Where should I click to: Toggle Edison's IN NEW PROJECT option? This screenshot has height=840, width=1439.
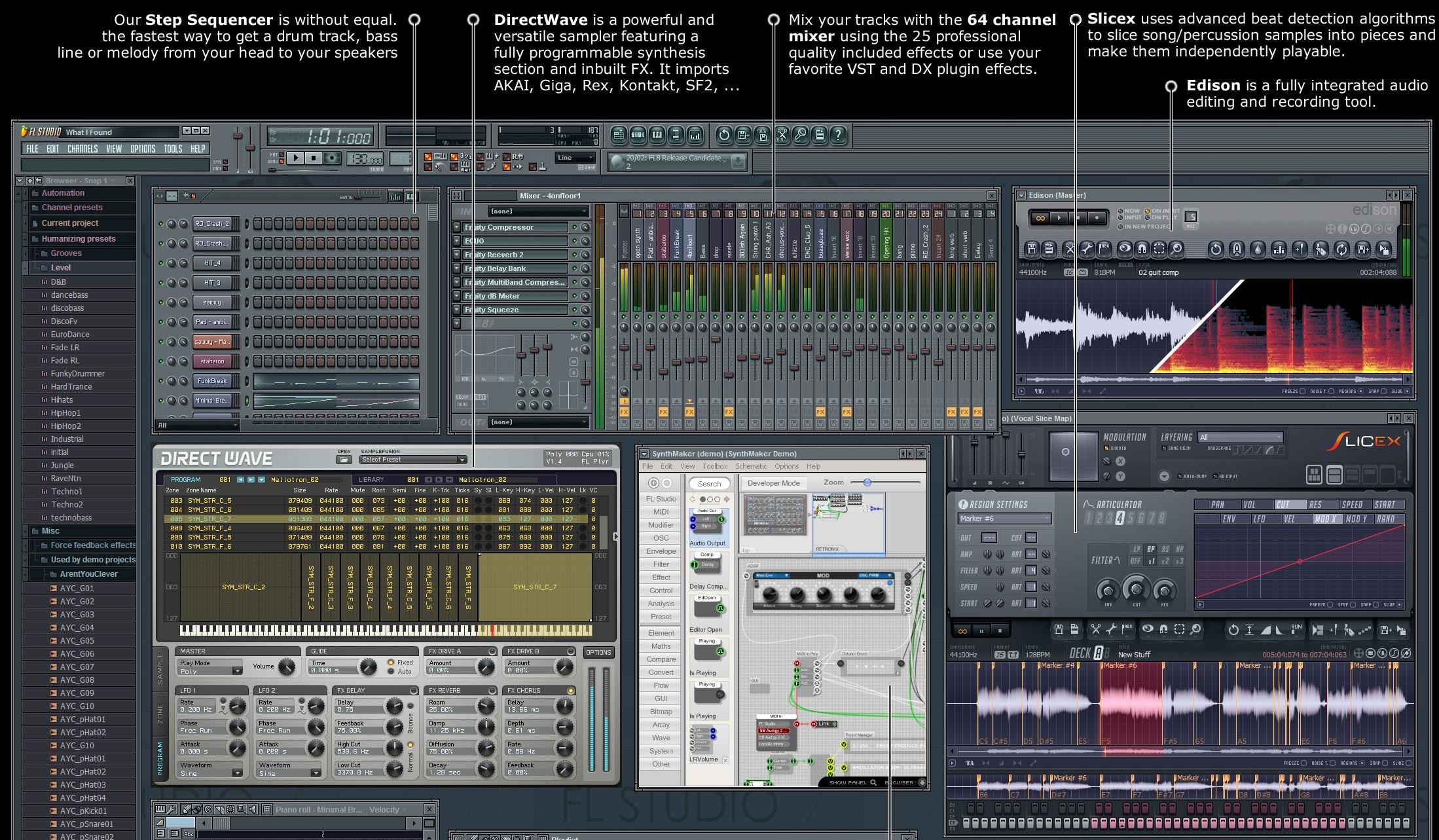point(1146,227)
